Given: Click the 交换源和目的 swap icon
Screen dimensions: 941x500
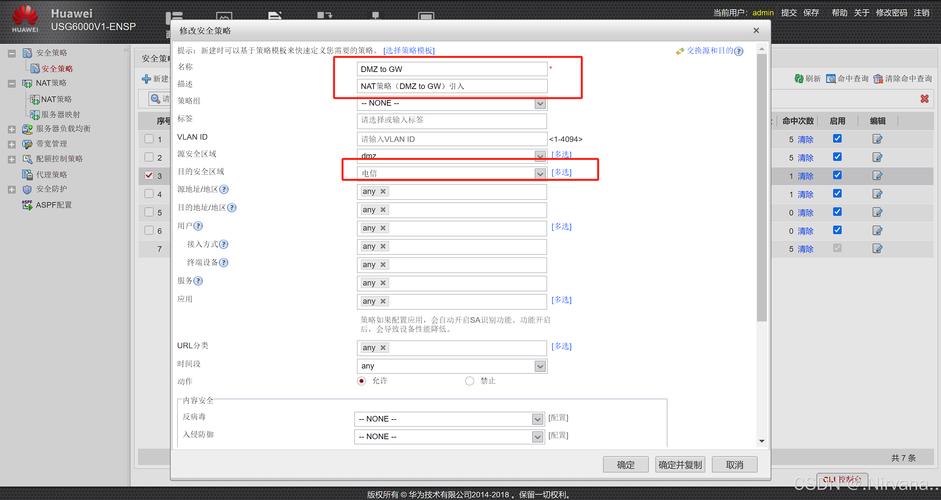Looking at the screenshot, I should point(680,52).
